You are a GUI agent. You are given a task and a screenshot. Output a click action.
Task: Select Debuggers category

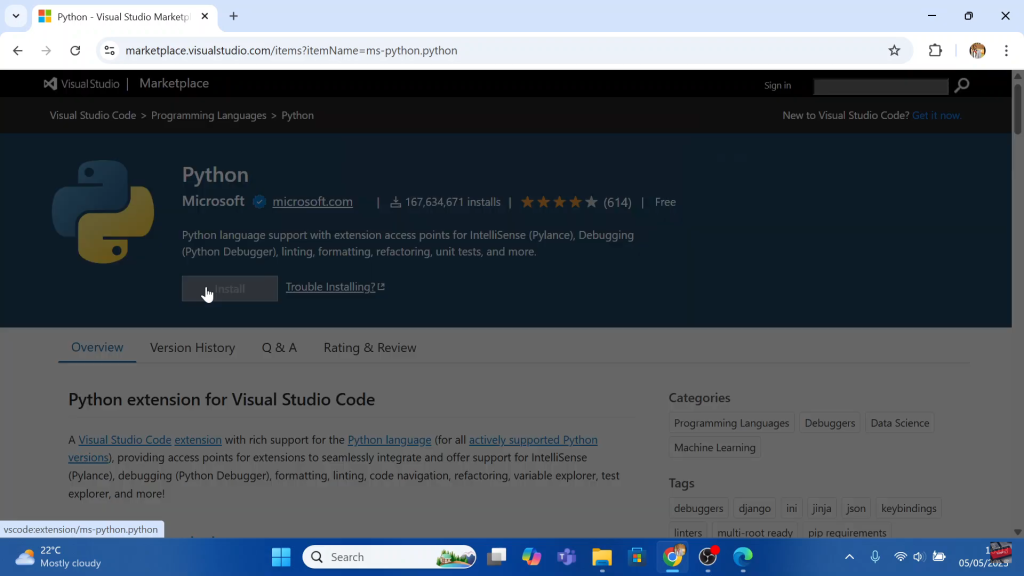tap(829, 423)
